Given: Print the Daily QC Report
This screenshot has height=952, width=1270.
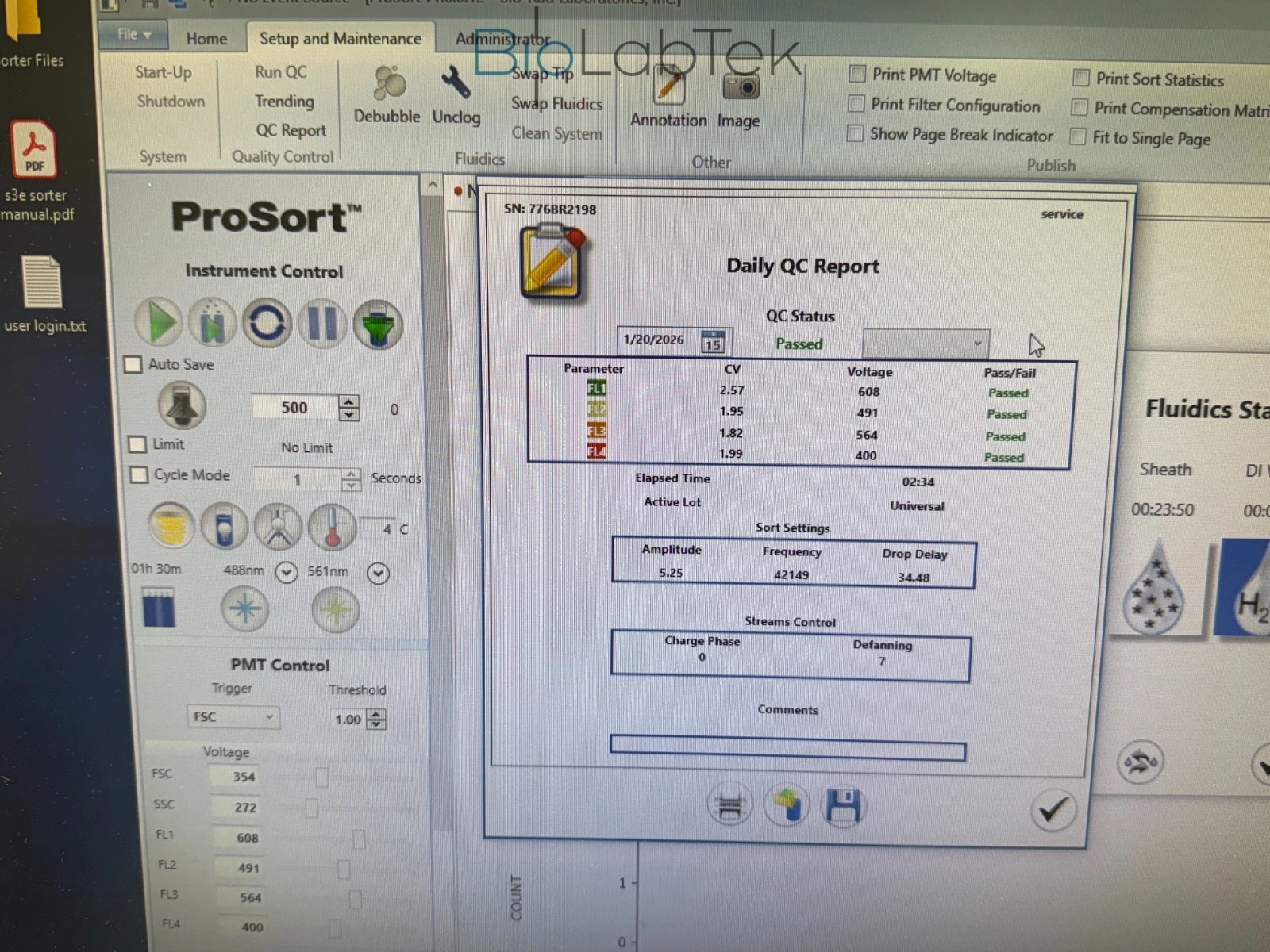Looking at the screenshot, I should 729,806.
